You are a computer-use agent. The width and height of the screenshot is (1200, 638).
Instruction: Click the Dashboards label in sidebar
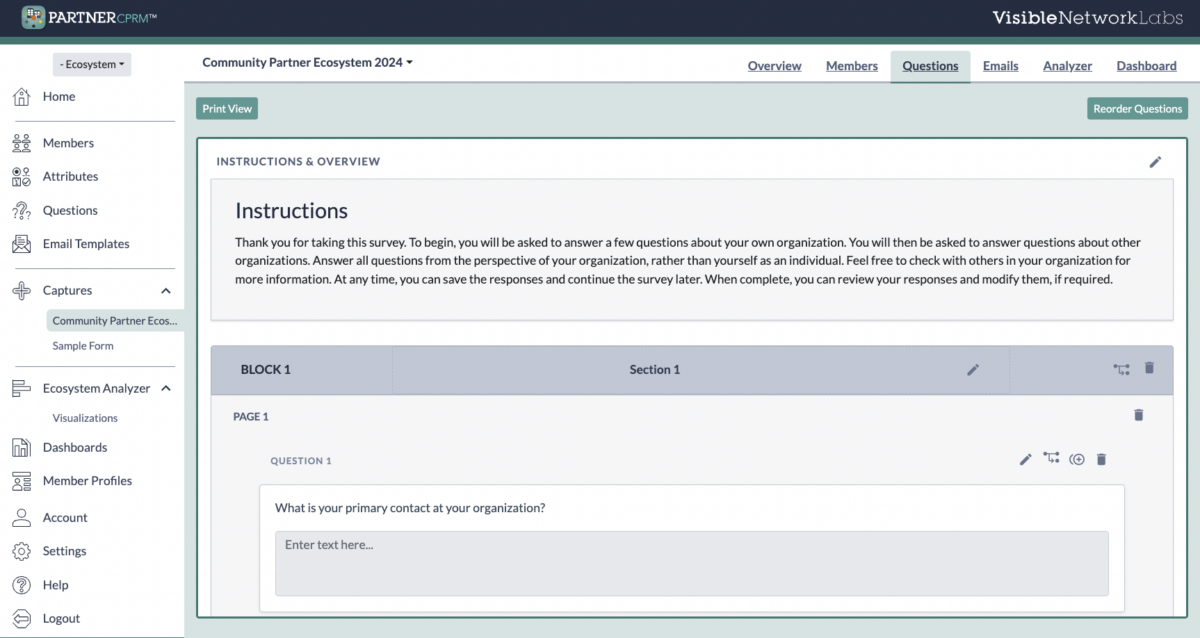coord(75,448)
